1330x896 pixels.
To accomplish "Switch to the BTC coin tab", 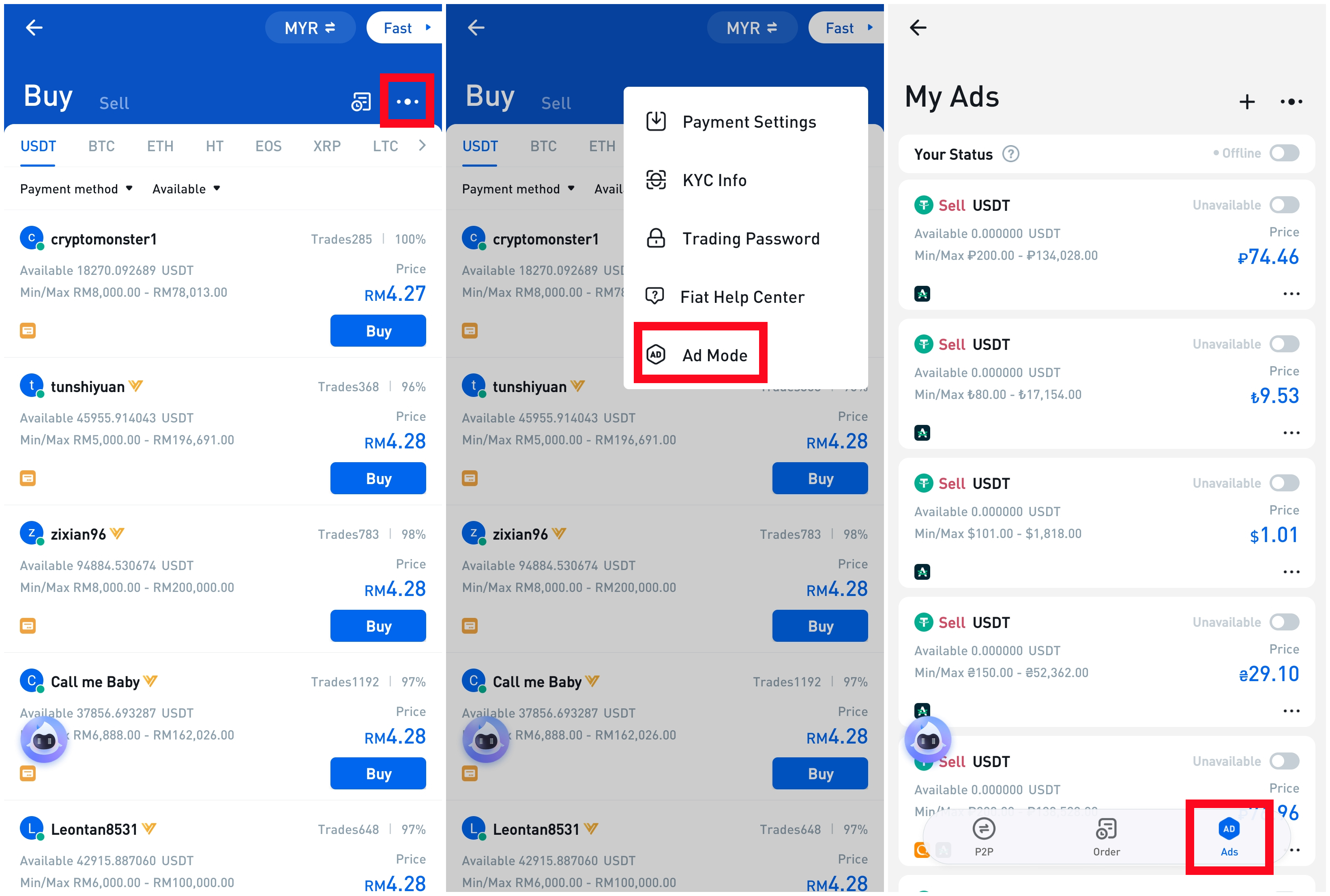I will coord(101,146).
